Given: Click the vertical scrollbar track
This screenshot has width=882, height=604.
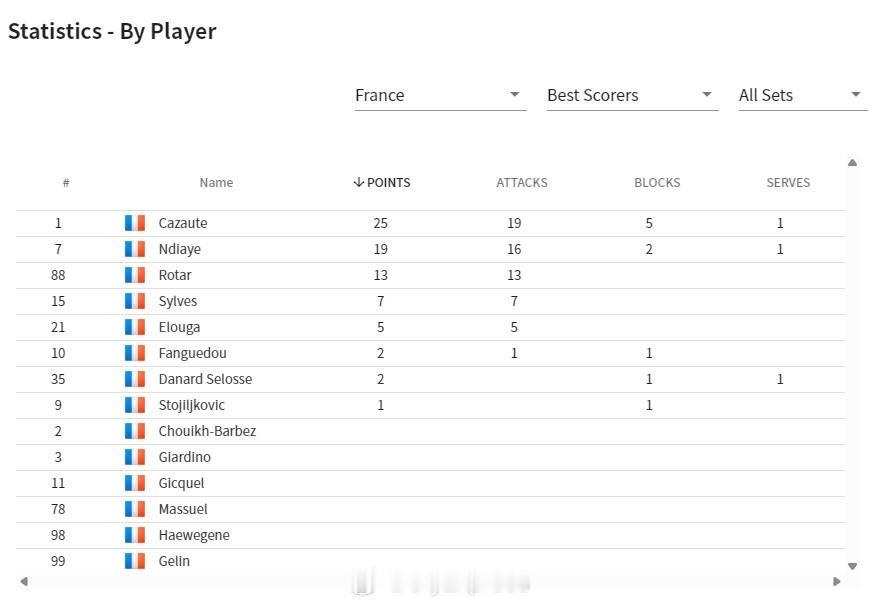Looking at the screenshot, I should pyautogui.click(x=852, y=364).
